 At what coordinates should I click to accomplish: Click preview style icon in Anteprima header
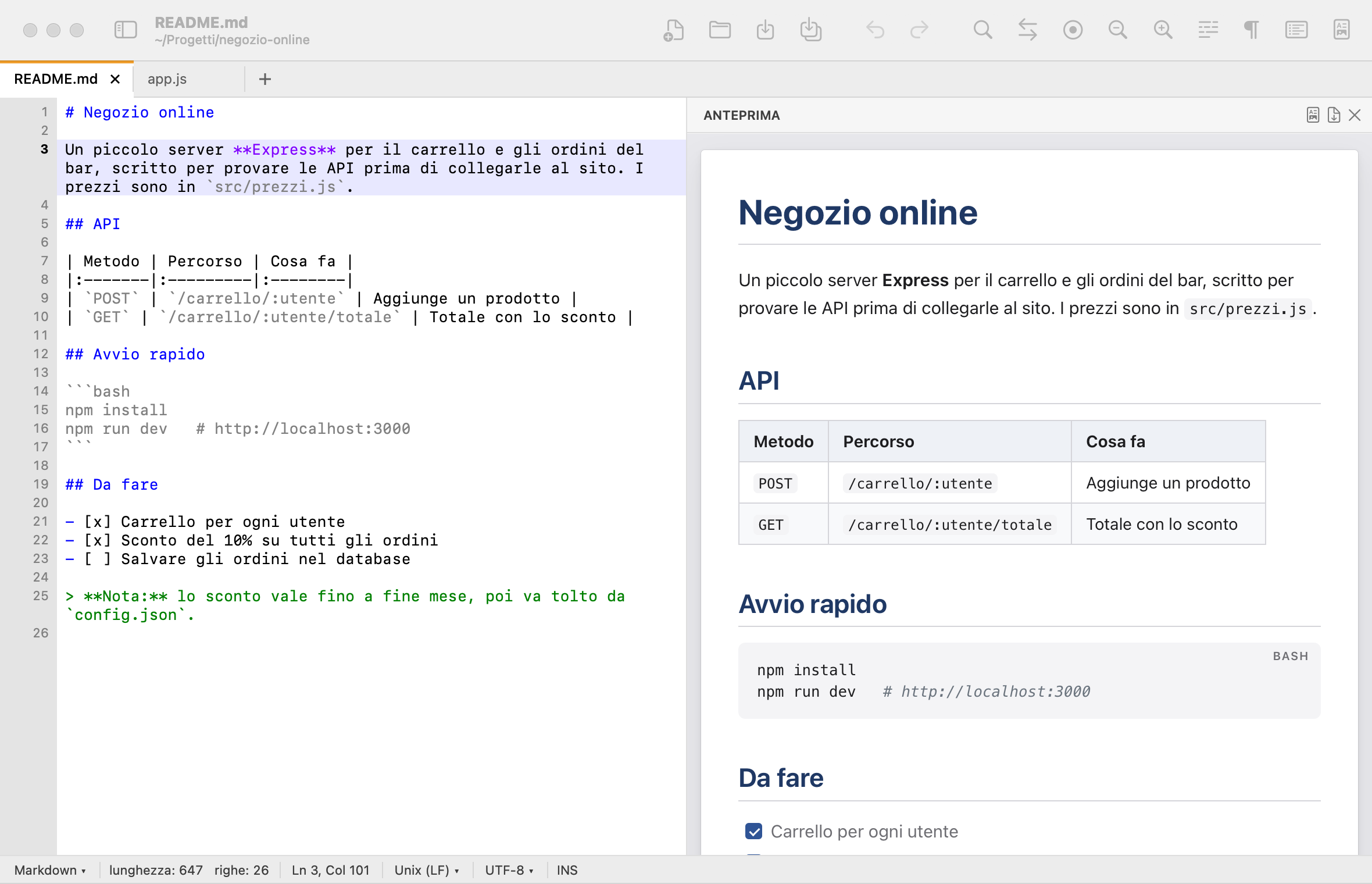coord(1313,115)
